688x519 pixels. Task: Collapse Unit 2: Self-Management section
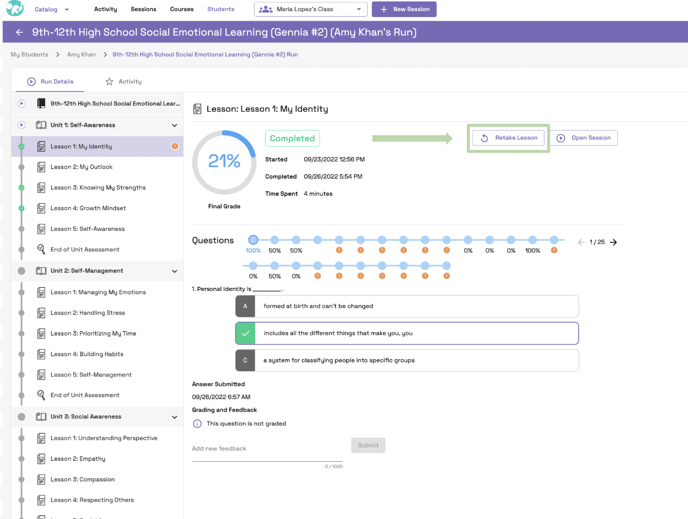(x=174, y=271)
